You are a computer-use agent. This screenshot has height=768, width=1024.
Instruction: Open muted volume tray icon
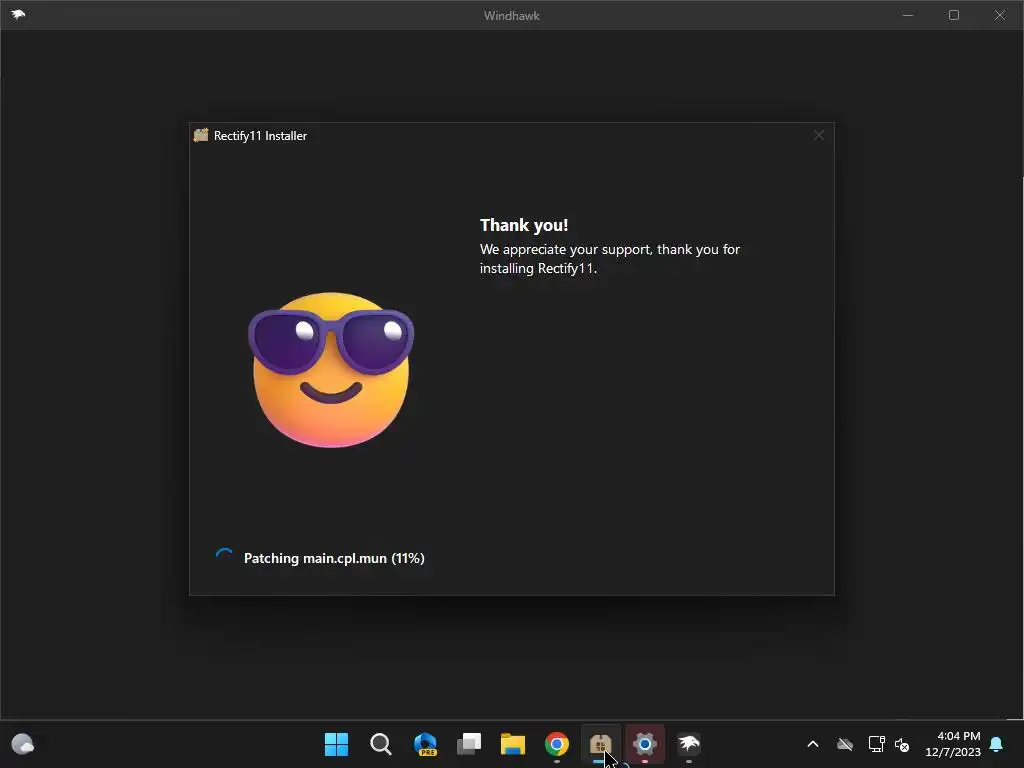[x=902, y=744]
